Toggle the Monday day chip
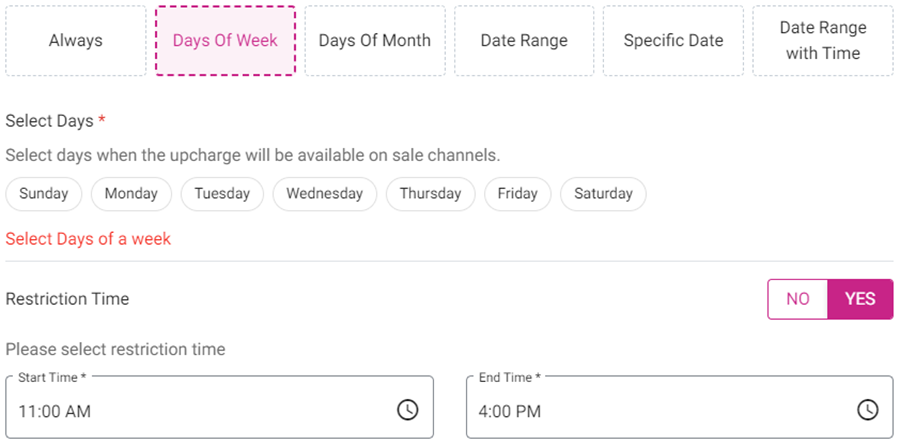Viewport: 900px width, 443px height. [131, 194]
